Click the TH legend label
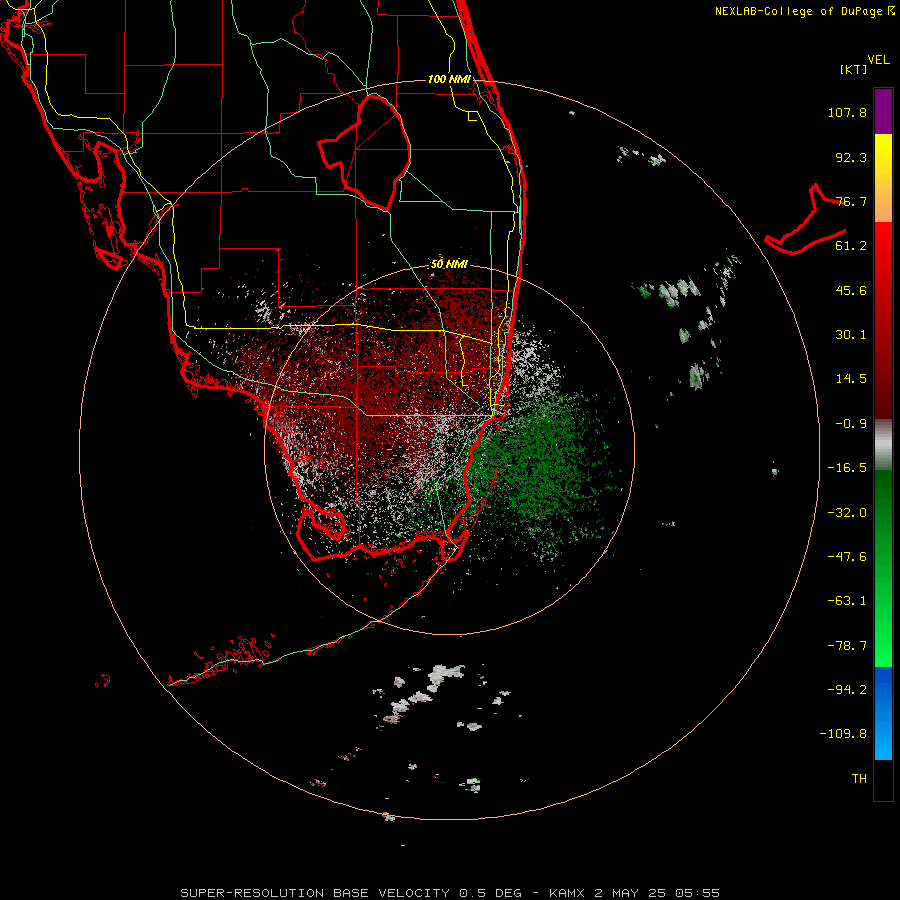The image size is (900, 900). 859,779
